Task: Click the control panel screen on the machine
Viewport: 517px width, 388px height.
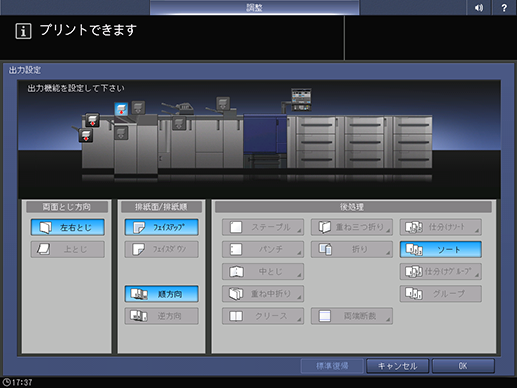Action: pos(301,99)
